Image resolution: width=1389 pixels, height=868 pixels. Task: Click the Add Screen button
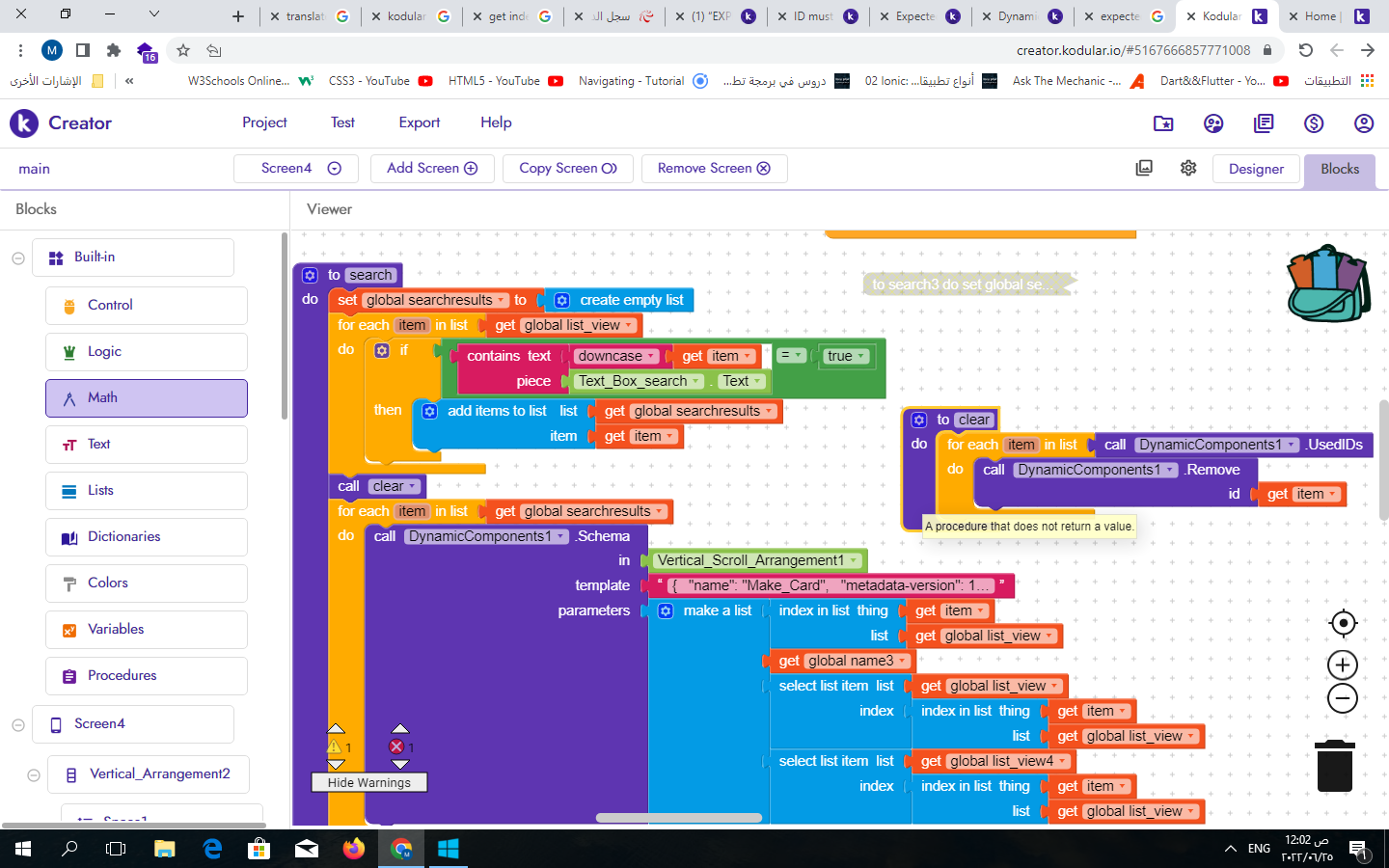pos(432,168)
